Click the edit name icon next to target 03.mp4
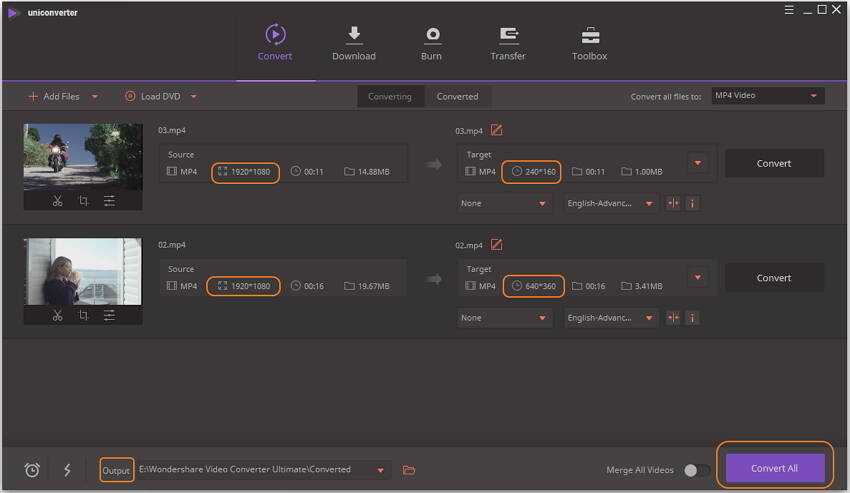850x493 pixels. [497, 130]
